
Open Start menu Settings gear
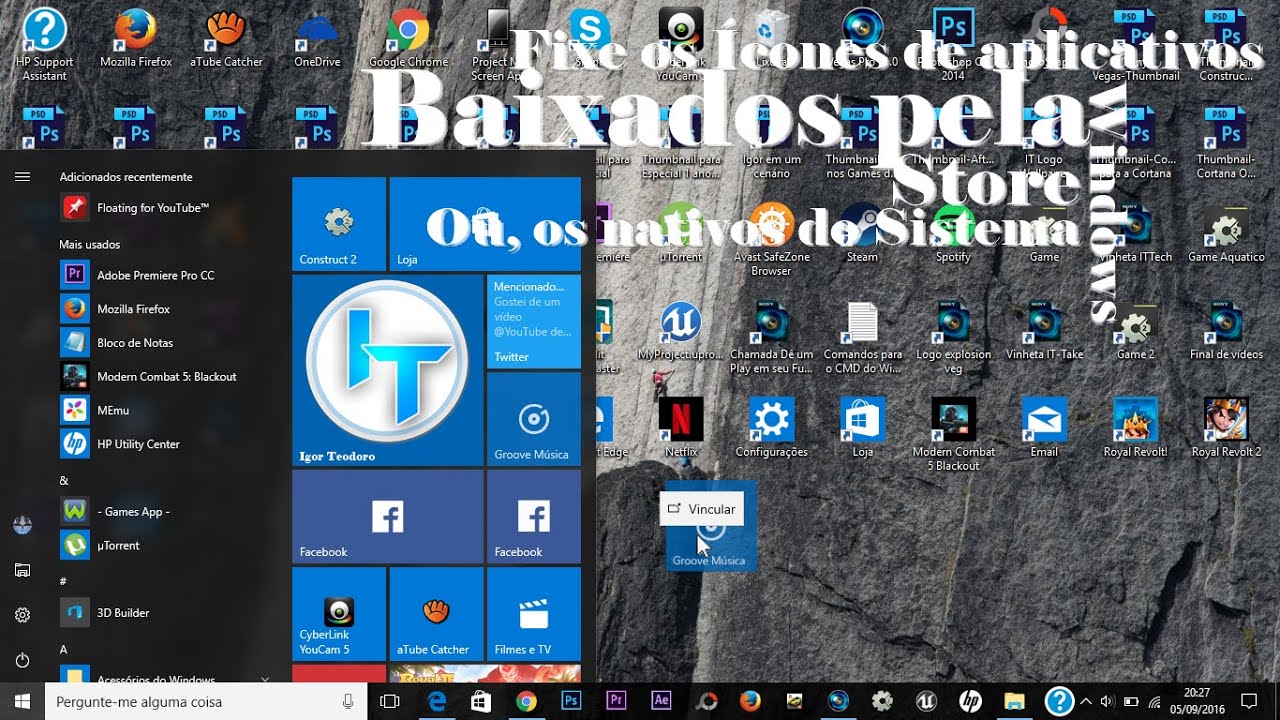(x=22, y=615)
